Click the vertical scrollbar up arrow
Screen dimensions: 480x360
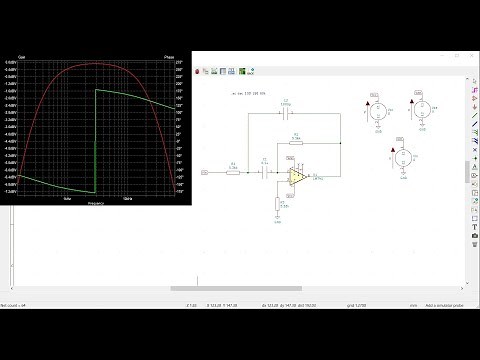click(467, 79)
